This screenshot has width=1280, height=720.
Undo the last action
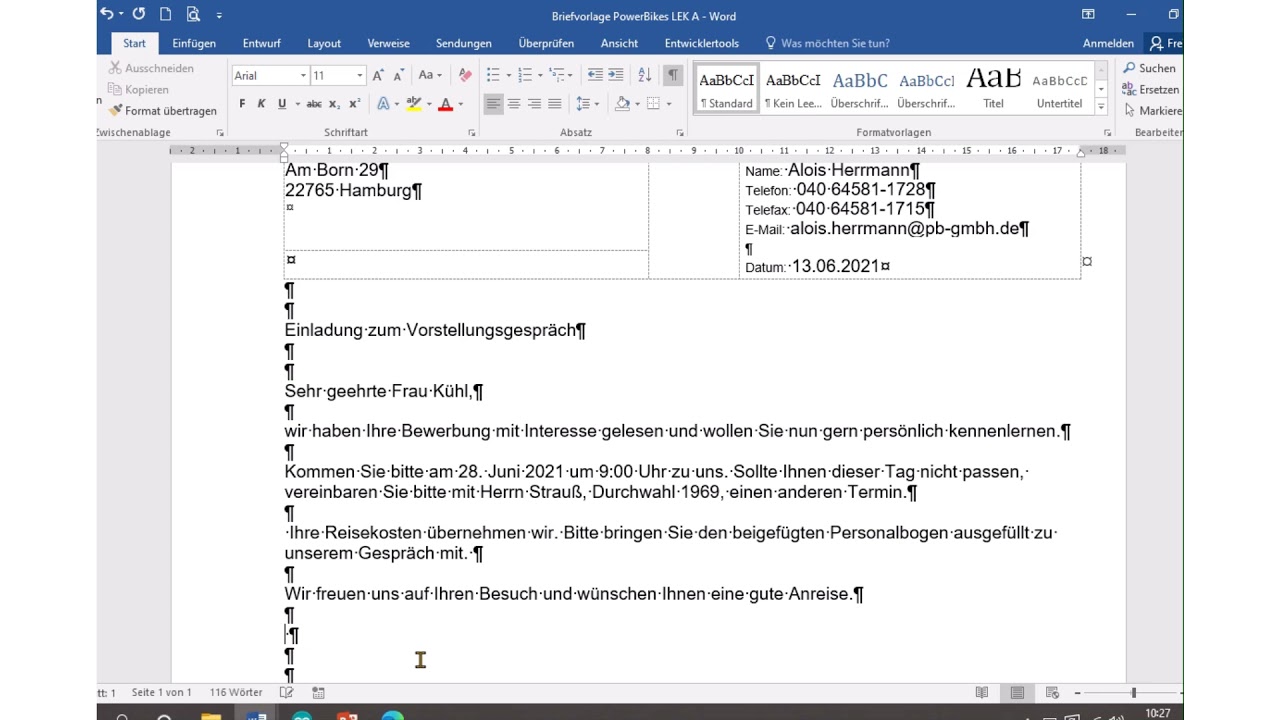(107, 14)
